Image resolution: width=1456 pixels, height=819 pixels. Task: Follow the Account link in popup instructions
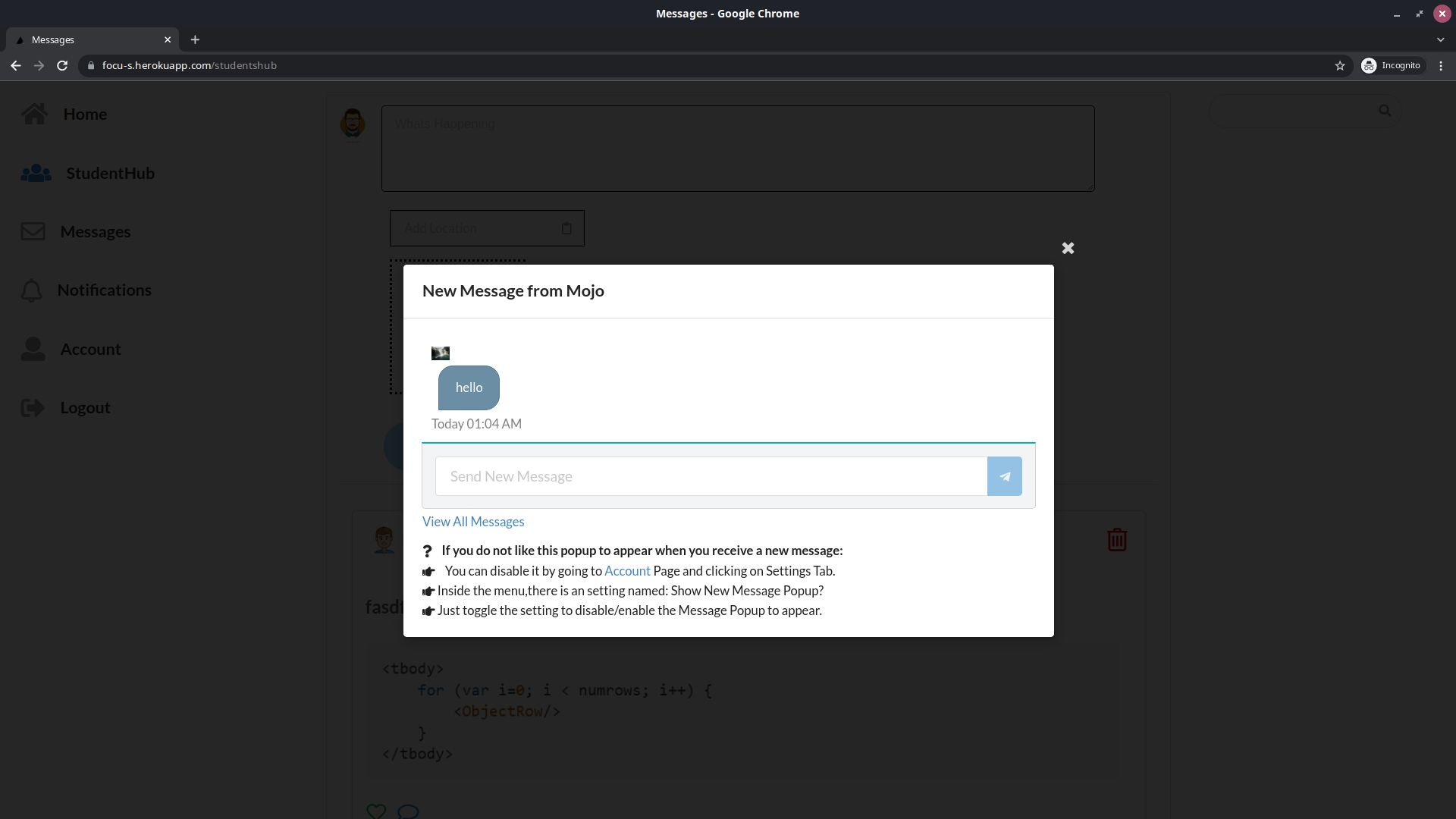point(627,571)
